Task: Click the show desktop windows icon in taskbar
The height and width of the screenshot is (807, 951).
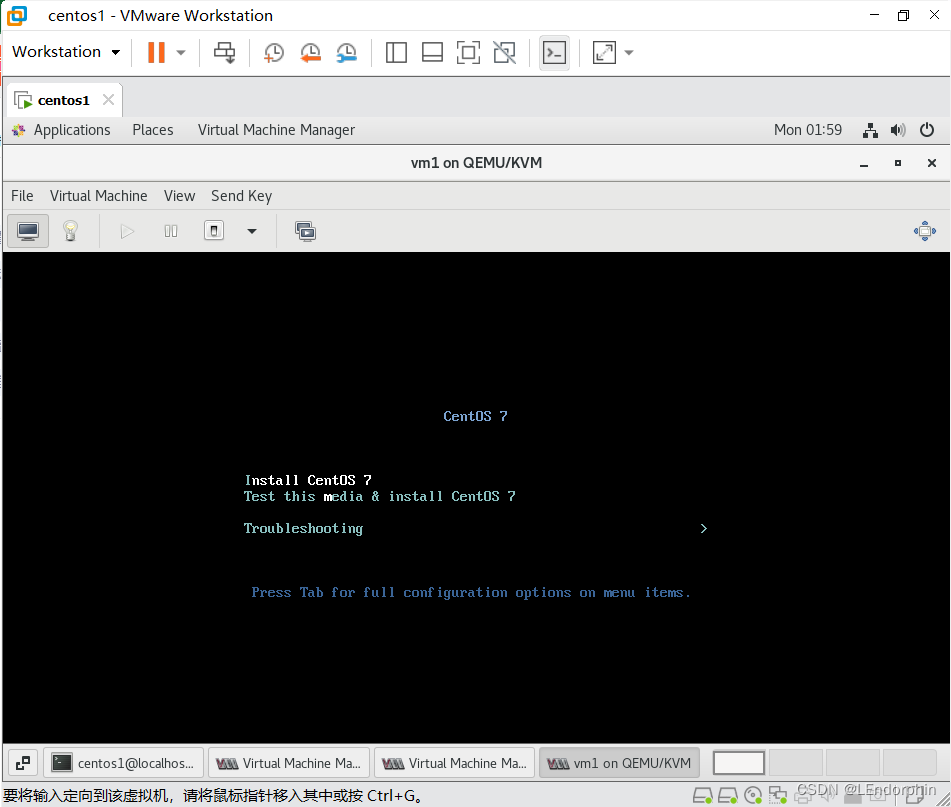Action: [x=23, y=763]
